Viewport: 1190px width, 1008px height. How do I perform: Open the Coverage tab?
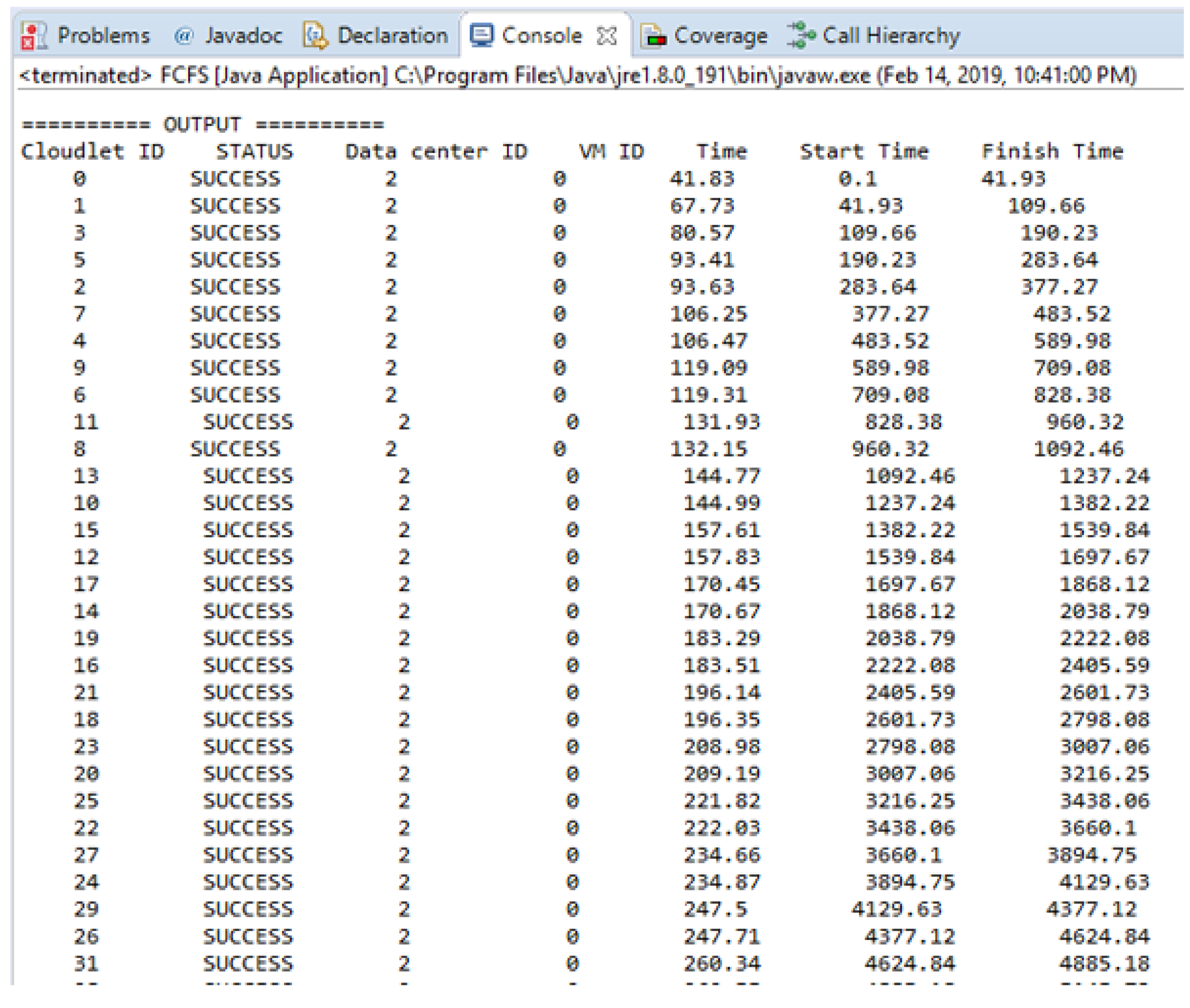tap(721, 35)
